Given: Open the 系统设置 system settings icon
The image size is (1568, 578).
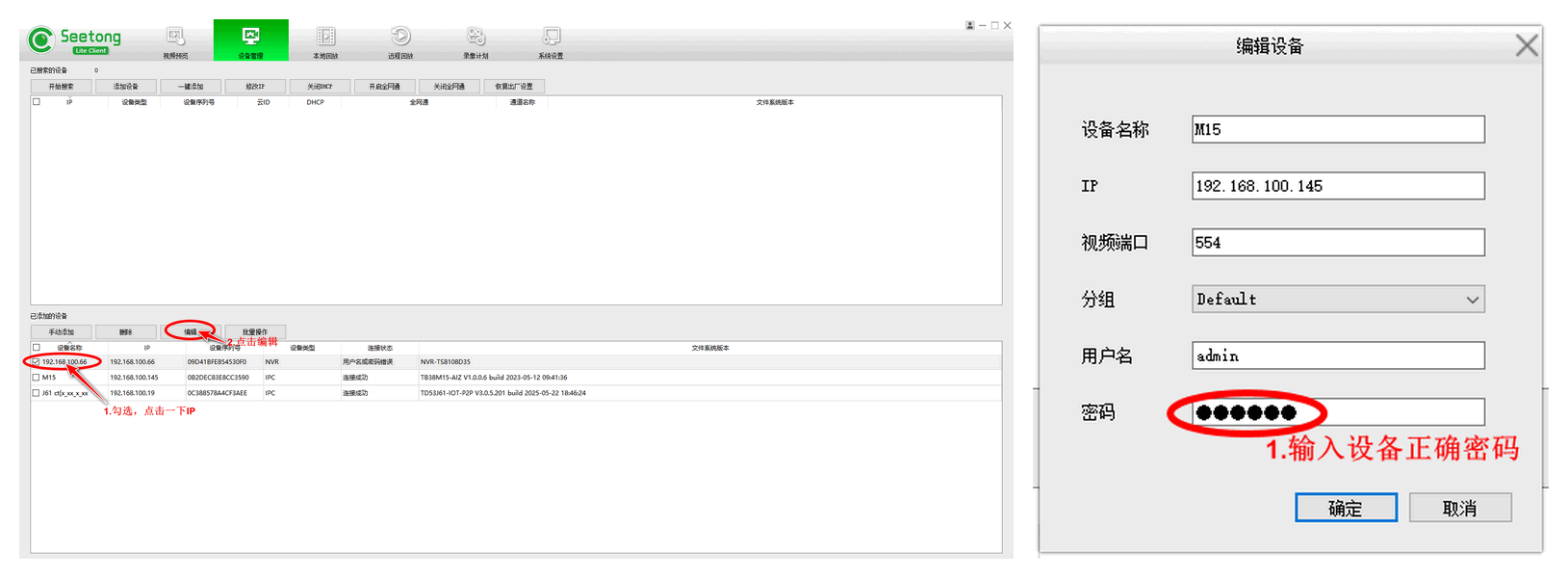Looking at the screenshot, I should tap(551, 40).
